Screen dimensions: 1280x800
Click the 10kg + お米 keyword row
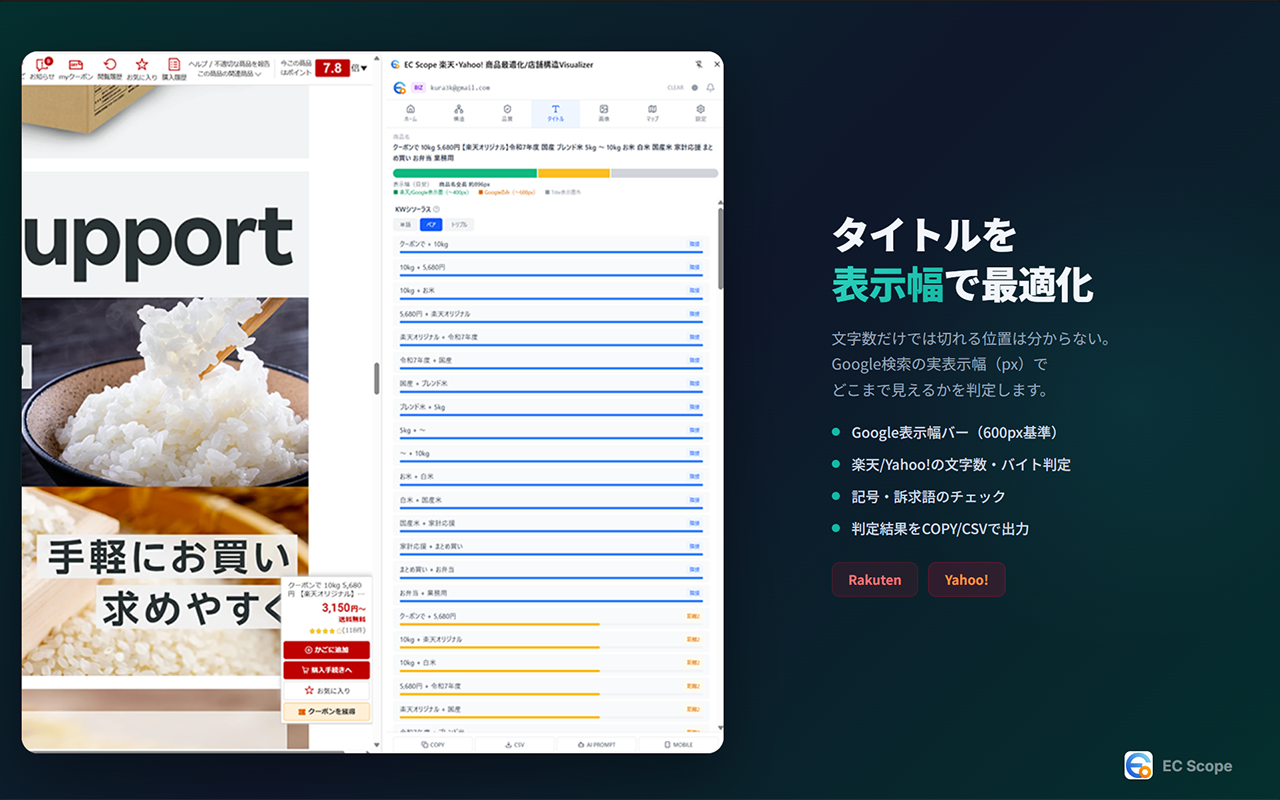(551, 291)
